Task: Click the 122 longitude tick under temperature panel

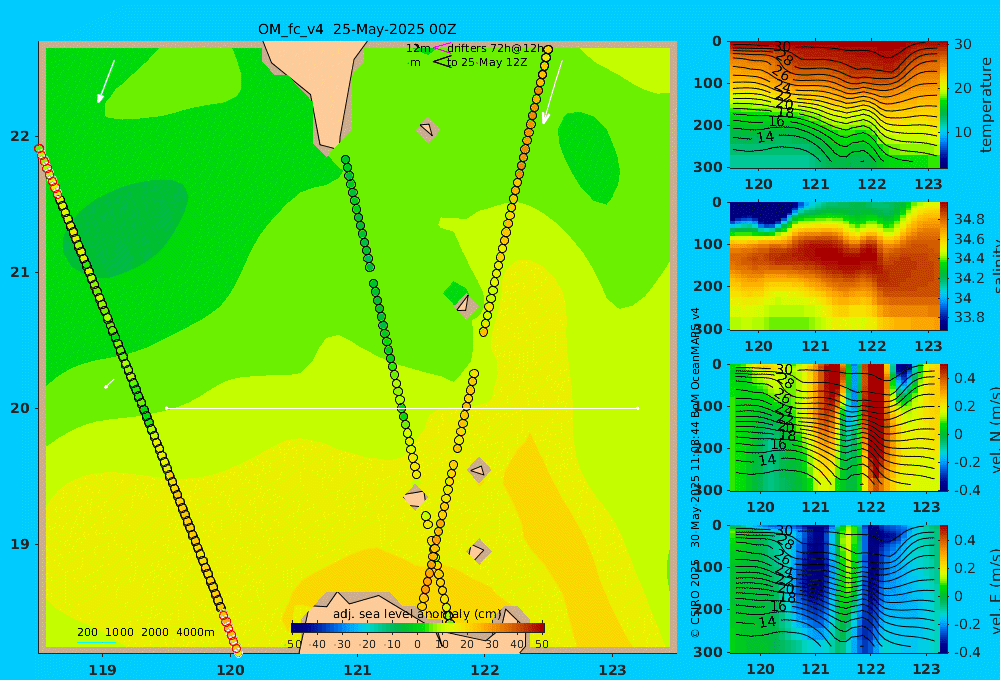Action: tap(871, 184)
